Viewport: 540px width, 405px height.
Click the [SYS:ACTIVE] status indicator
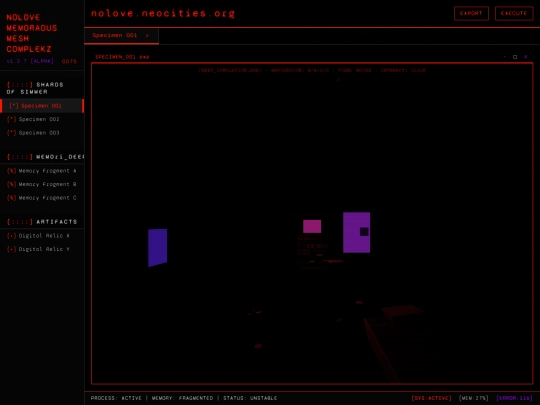pyautogui.click(x=432, y=398)
